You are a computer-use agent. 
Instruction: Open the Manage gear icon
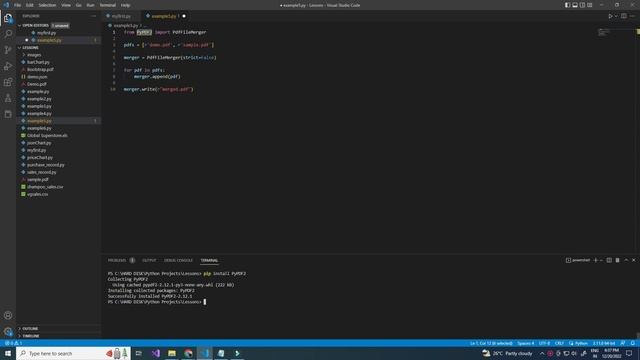coord(8,331)
